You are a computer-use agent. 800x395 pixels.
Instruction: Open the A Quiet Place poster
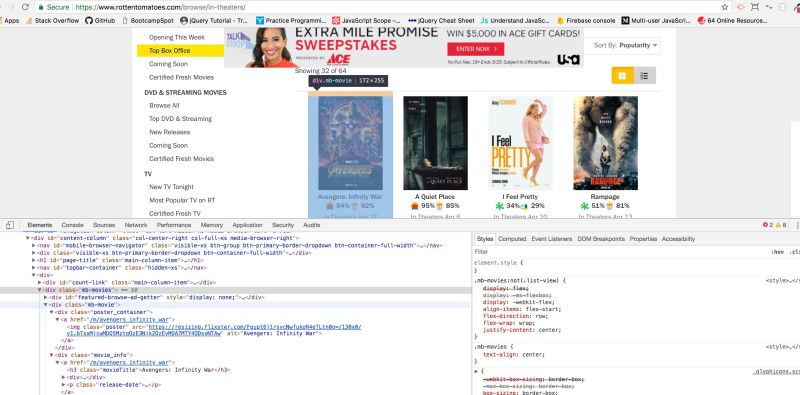pyautogui.click(x=435, y=143)
